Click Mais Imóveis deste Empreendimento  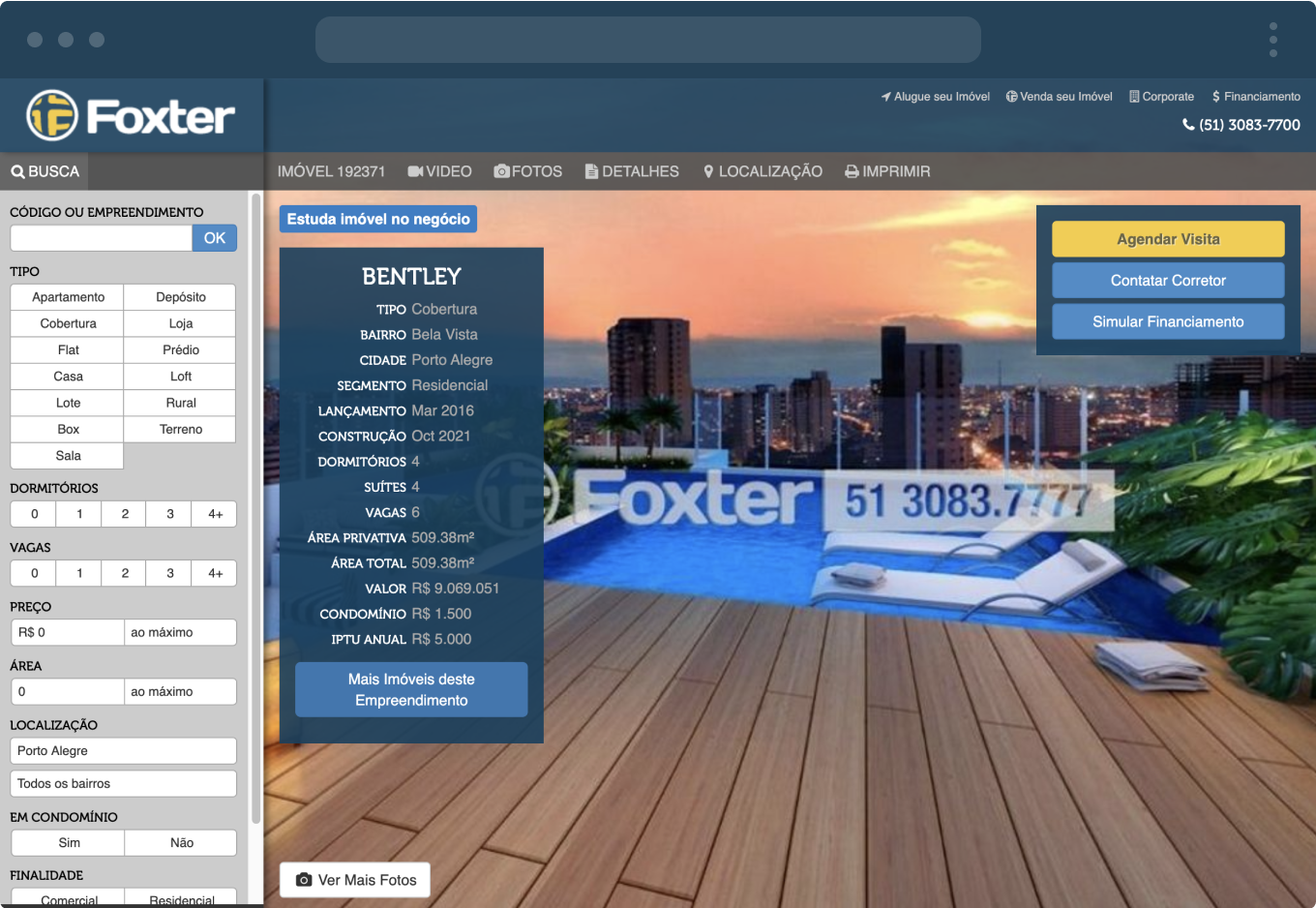pos(411,690)
